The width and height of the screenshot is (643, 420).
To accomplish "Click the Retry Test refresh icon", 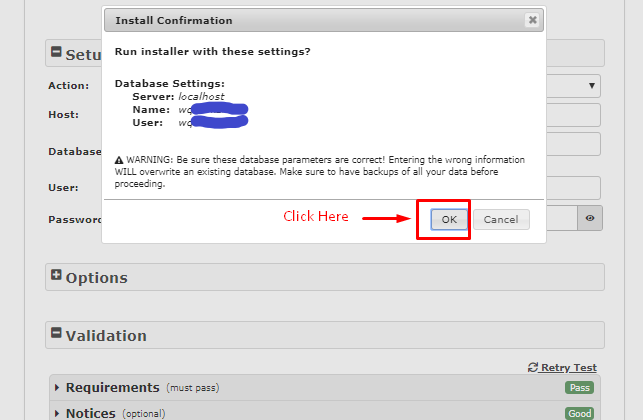I will tap(533, 368).
